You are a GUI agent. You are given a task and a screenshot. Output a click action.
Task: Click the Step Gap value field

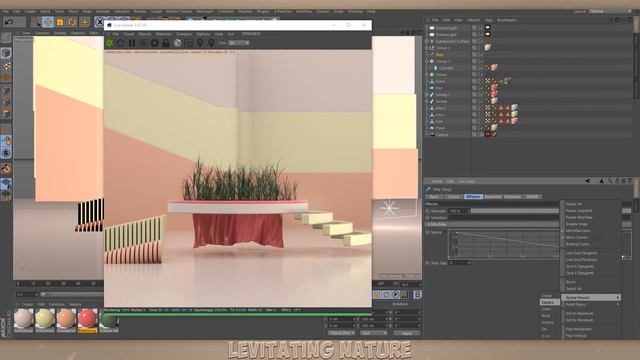pos(458,263)
